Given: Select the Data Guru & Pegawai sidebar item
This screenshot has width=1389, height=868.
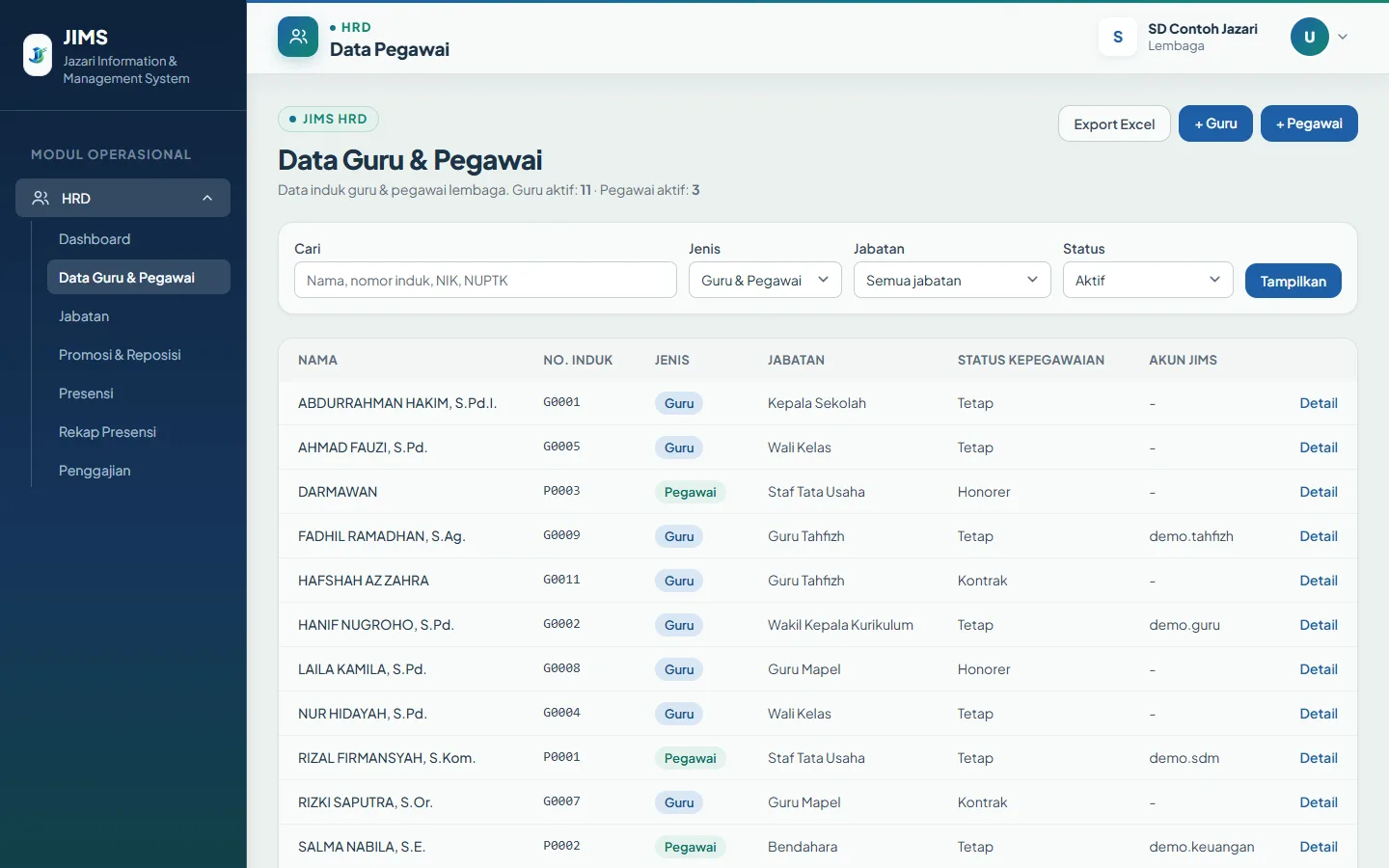Looking at the screenshot, I should (139, 277).
